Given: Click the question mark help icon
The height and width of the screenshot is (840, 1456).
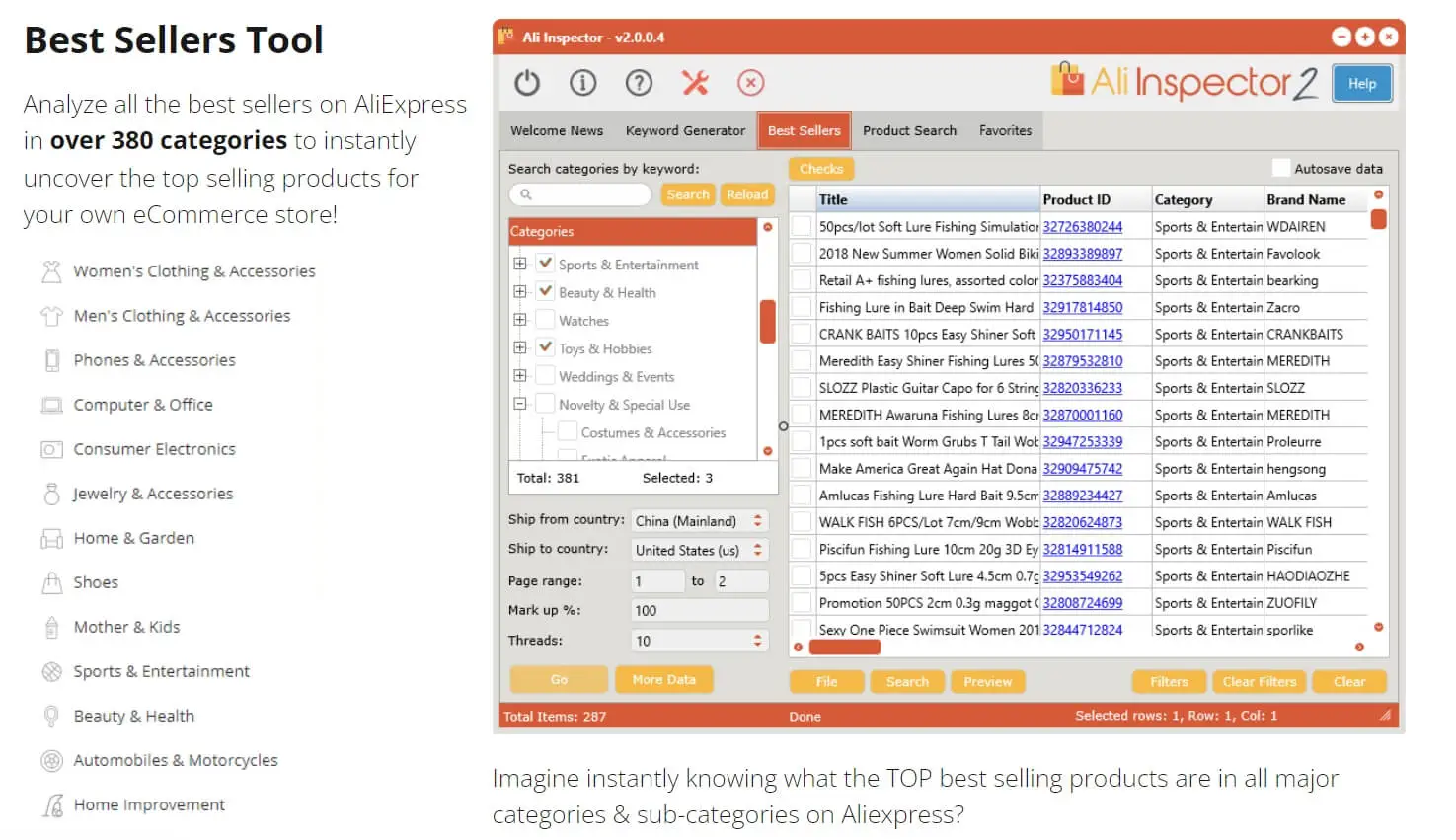Looking at the screenshot, I should click(639, 83).
